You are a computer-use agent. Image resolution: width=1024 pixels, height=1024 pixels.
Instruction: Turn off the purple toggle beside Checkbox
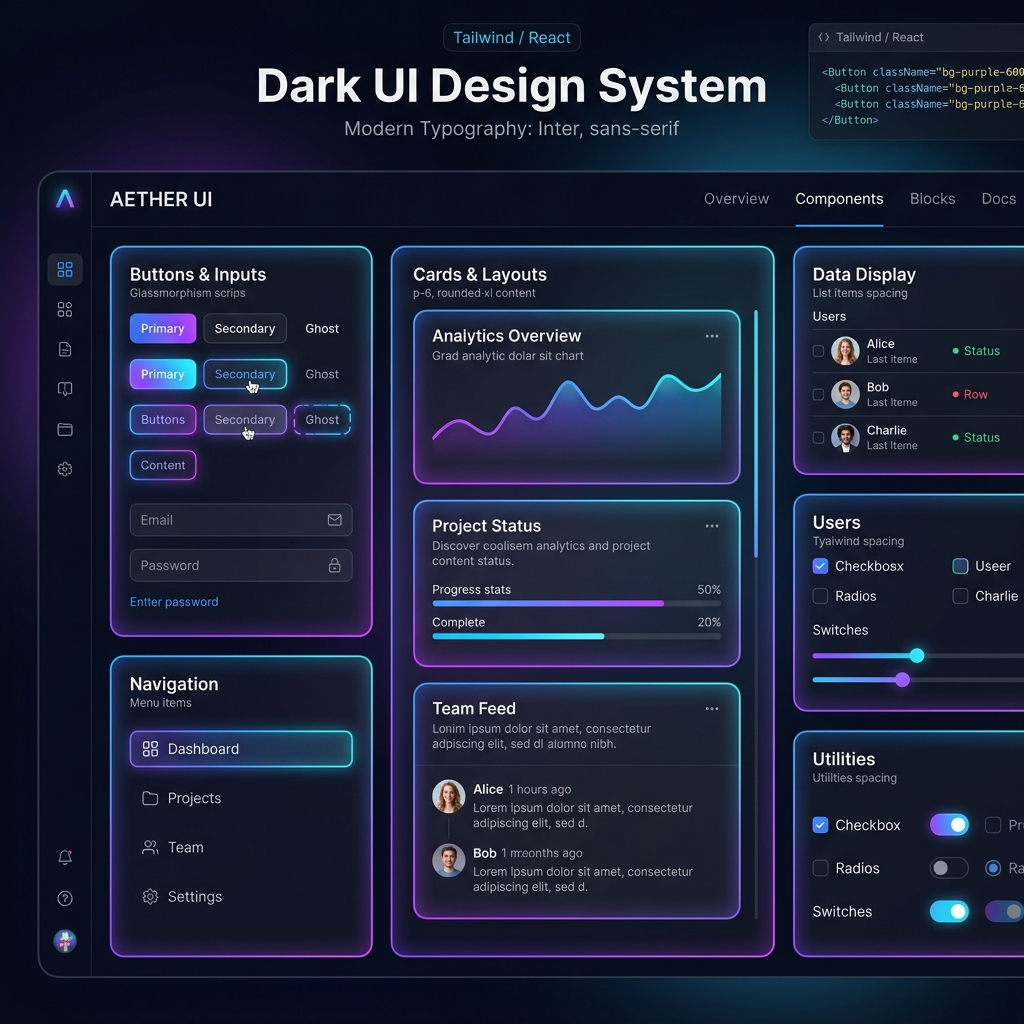tap(949, 825)
